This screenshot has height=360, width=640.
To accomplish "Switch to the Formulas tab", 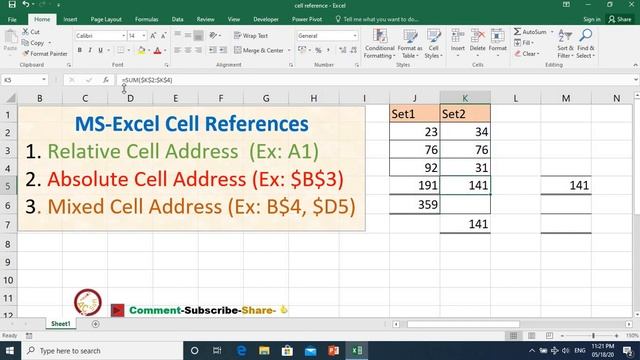I will 147,19.
